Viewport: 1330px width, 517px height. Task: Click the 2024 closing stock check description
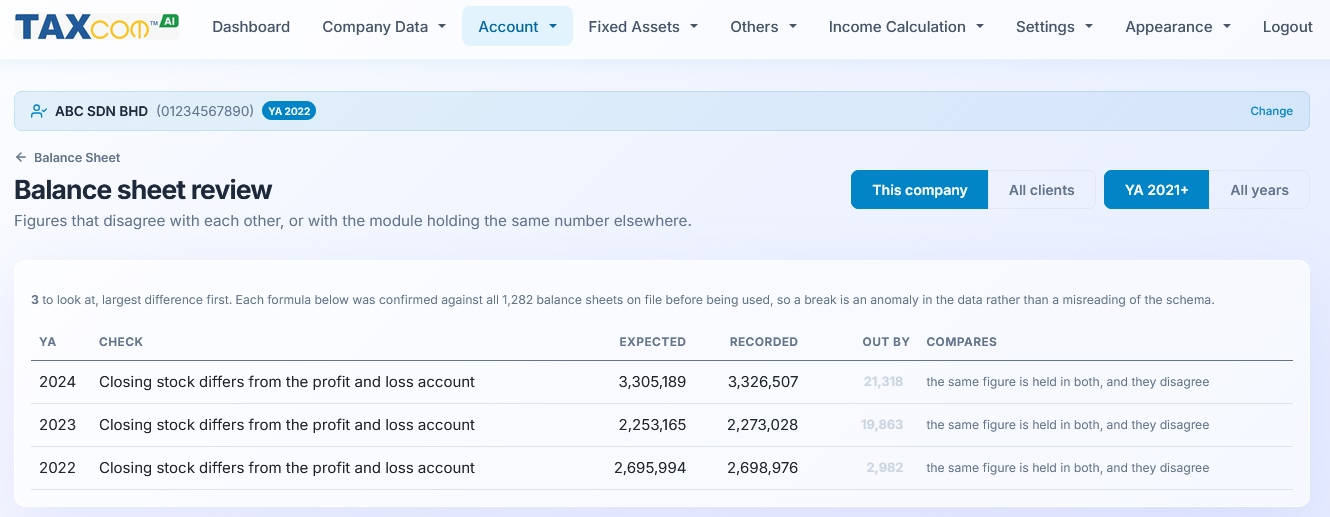(287, 382)
